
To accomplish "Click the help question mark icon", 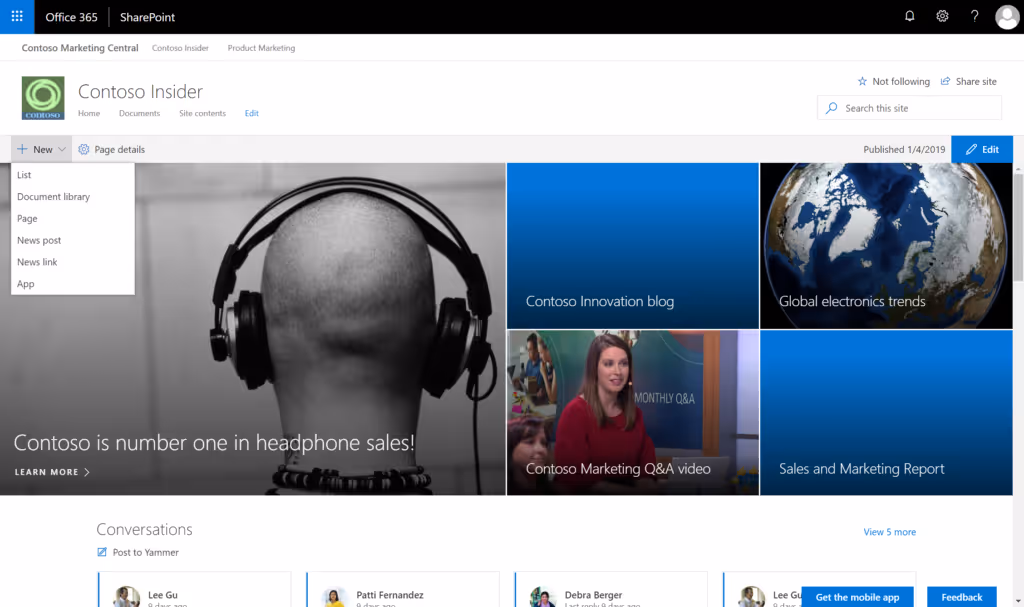I will click(974, 16).
